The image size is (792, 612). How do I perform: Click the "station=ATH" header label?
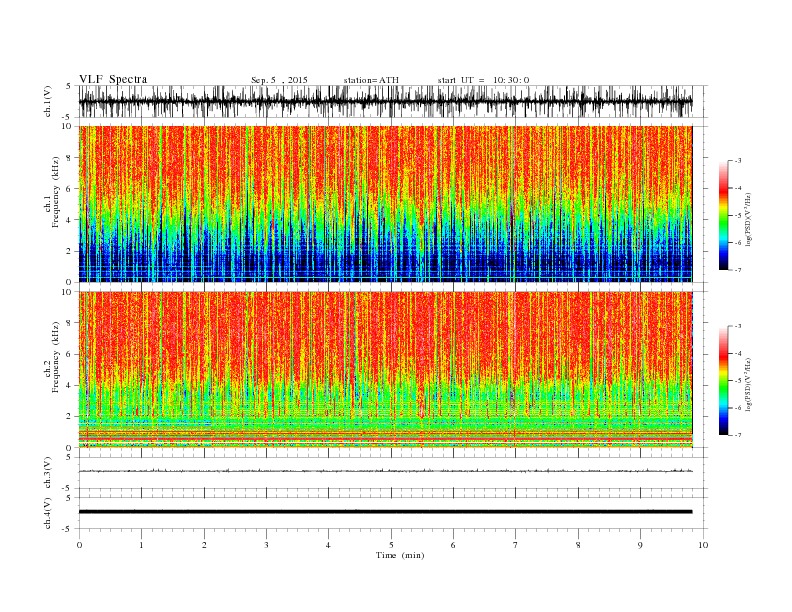[371, 80]
